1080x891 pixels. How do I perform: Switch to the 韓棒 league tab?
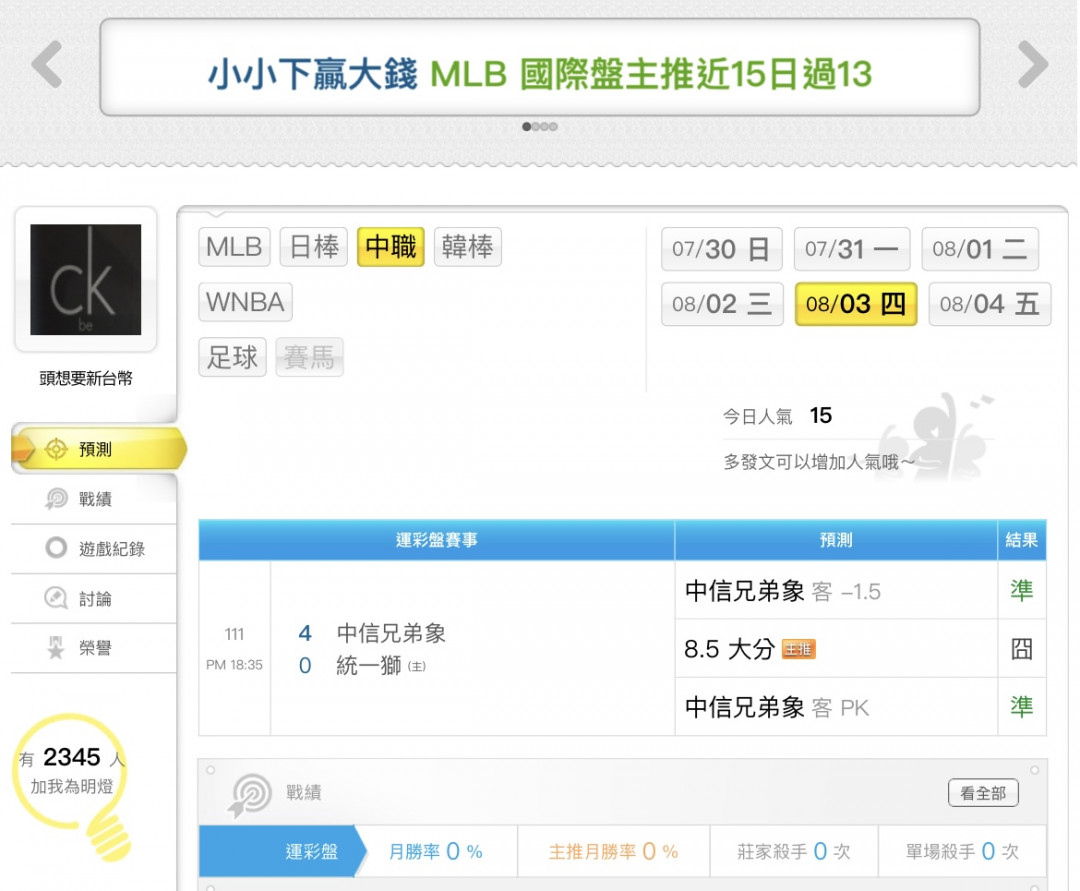click(x=468, y=247)
